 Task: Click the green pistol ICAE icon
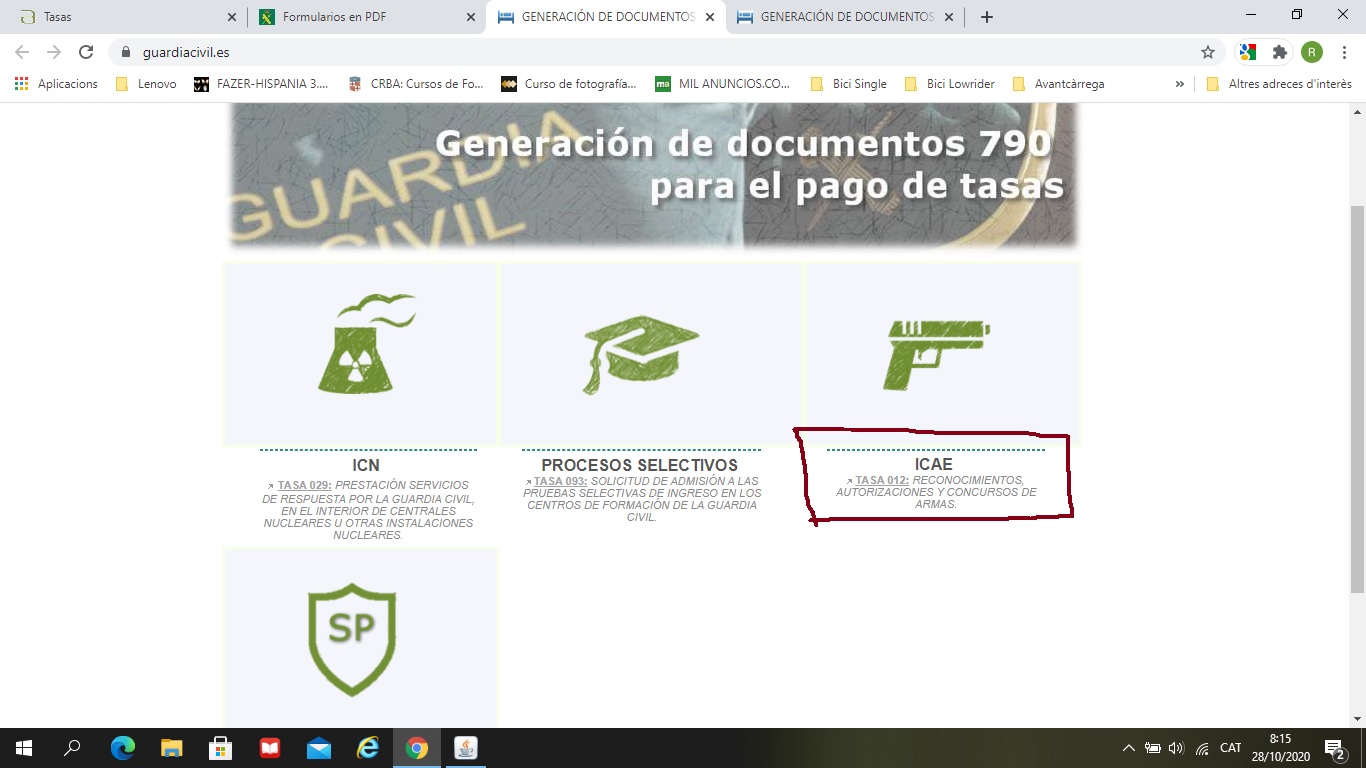(x=936, y=353)
